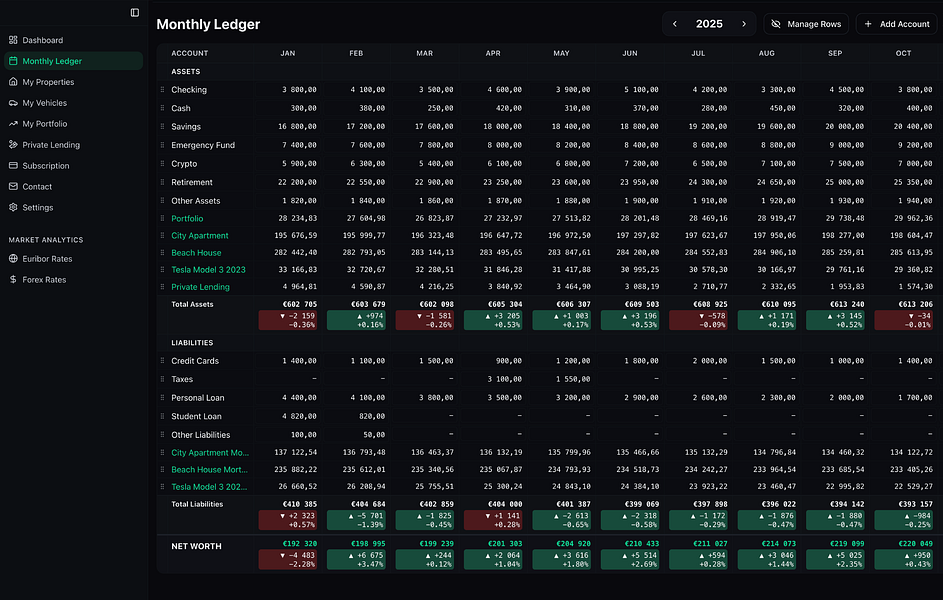Open Subscription in the sidebar
943x600 pixels.
[x=73, y=165]
